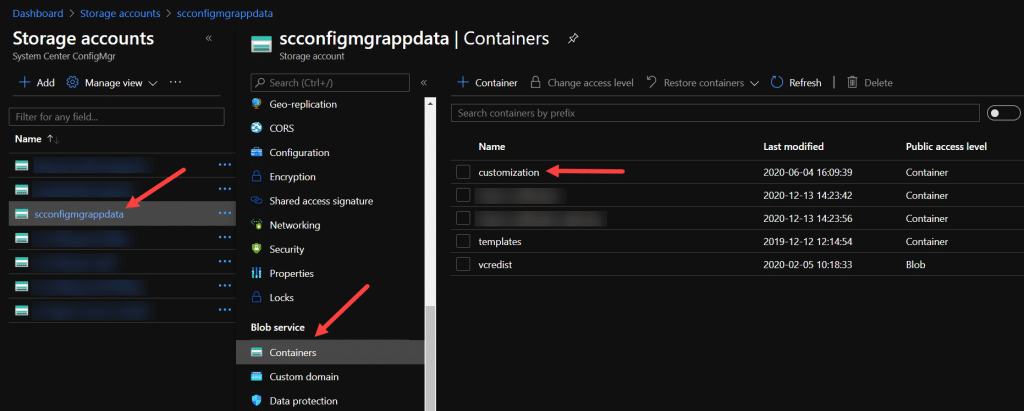Open the templates container
Viewport: 1024px width, 411px height.
coord(500,241)
